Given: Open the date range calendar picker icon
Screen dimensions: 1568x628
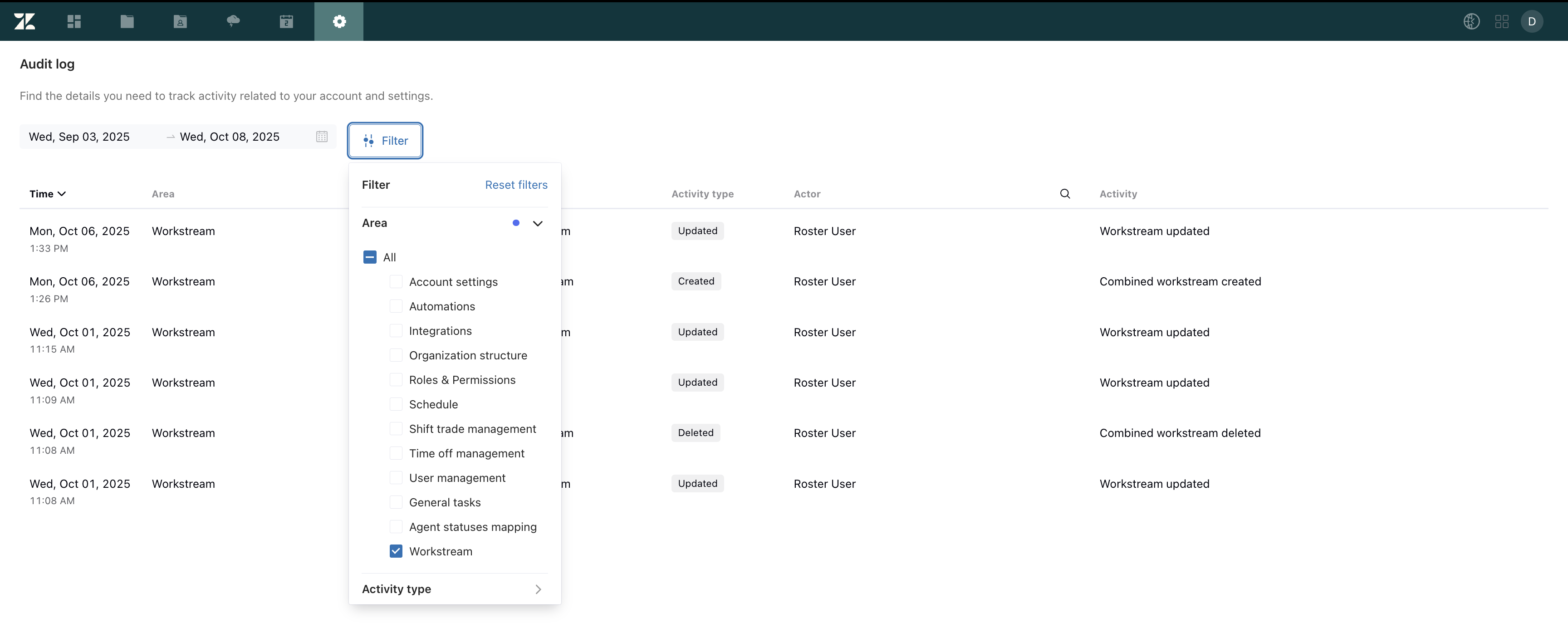Looking at the screenshot, I should pos(322,137).
